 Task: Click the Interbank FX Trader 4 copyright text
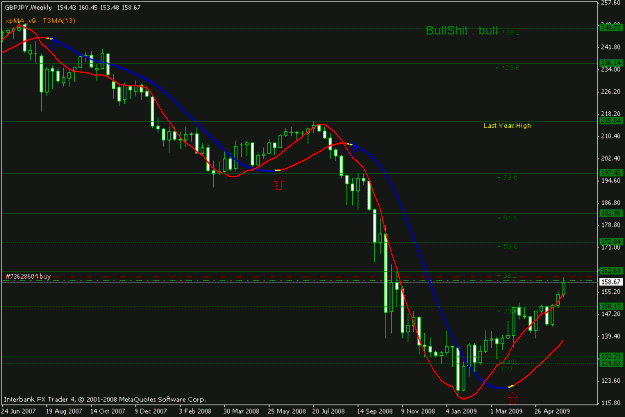105,399
